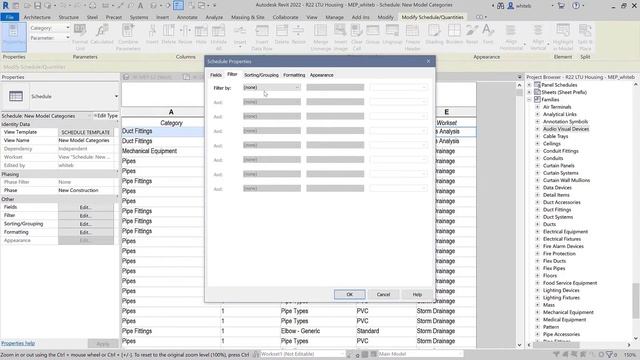Click the Edit button next to Fields

86,207
